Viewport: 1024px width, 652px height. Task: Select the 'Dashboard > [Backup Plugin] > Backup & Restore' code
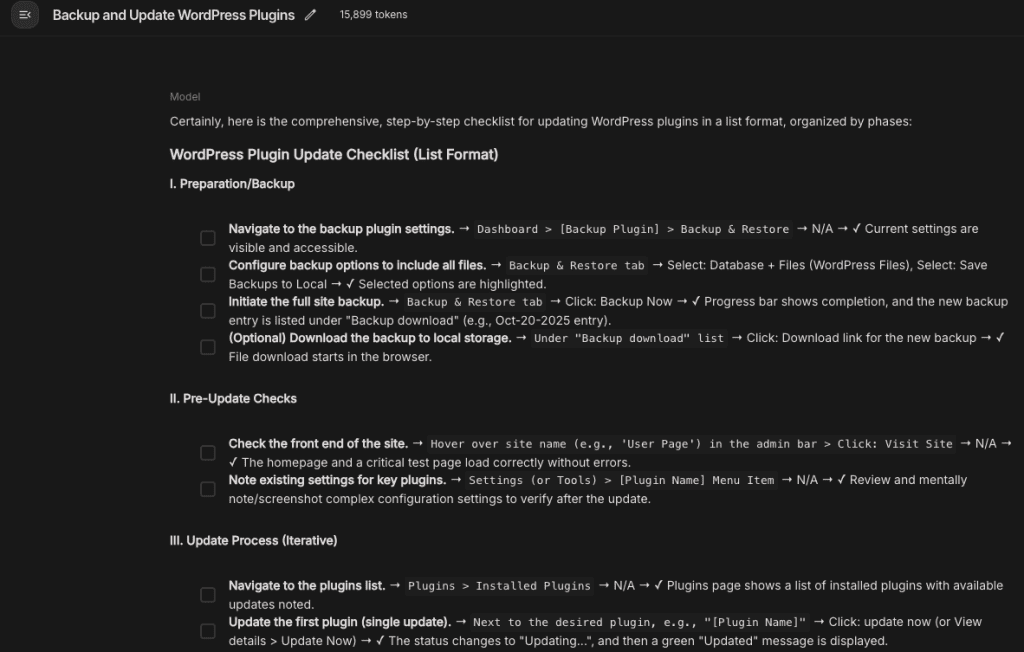click(x=633, y=229)
